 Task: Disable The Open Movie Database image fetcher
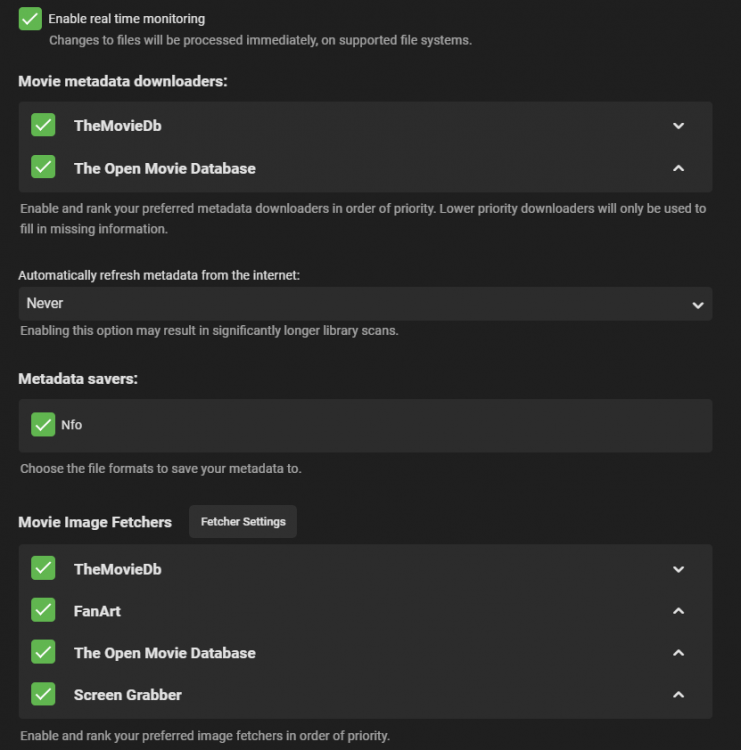click(x=43, y=652)
